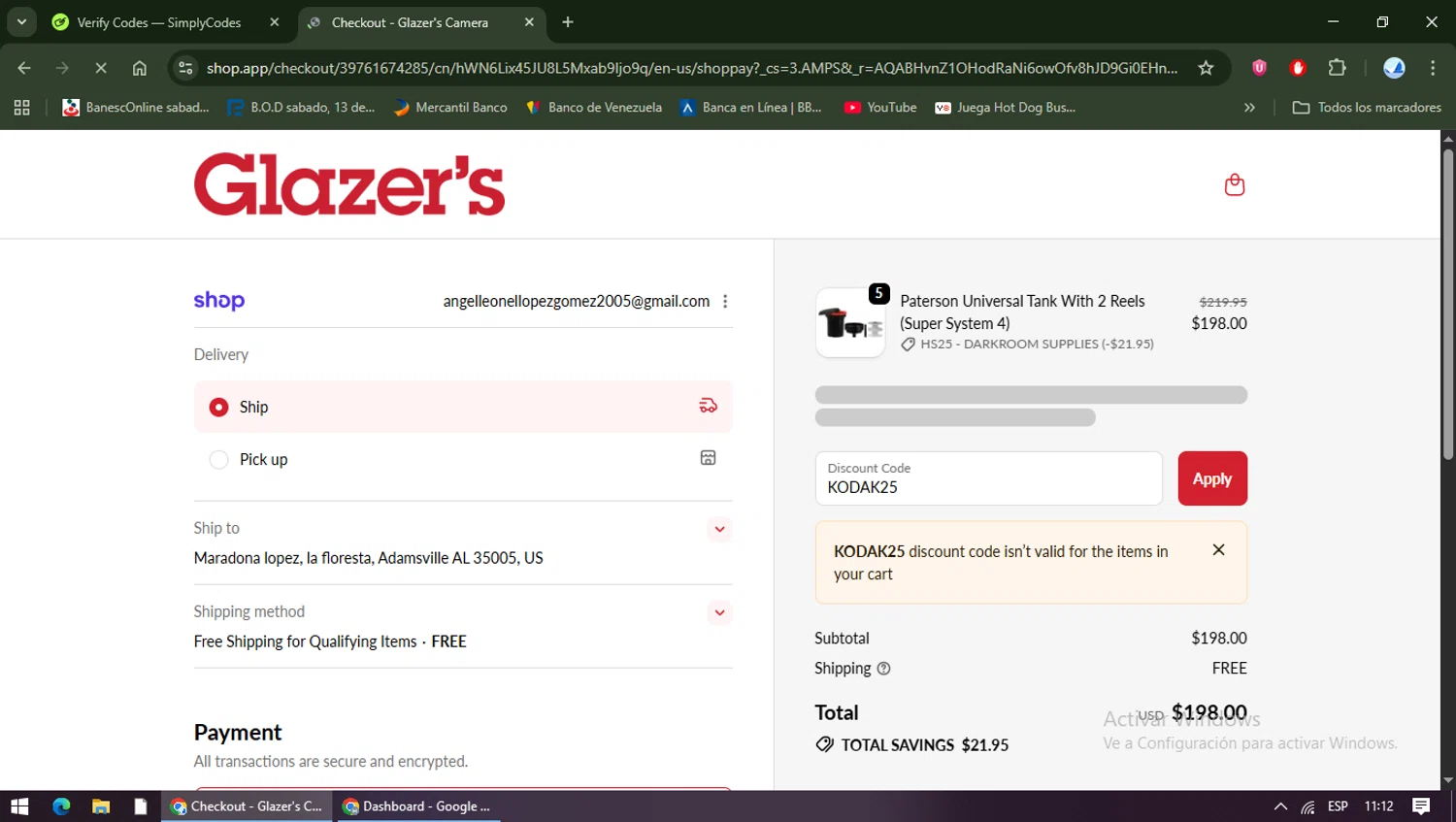Bookmark this page with the star
Viewport: 1456px width, 822px height.
(x=1206, y=68)
